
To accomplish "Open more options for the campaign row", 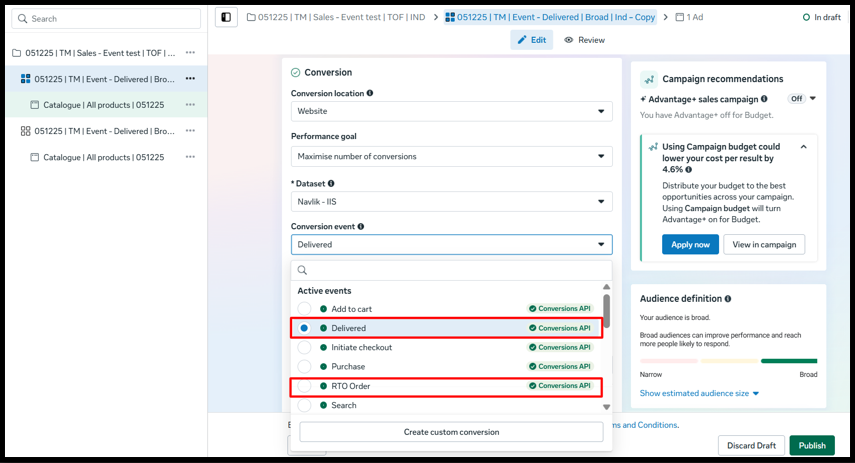I will pos(190,52).
